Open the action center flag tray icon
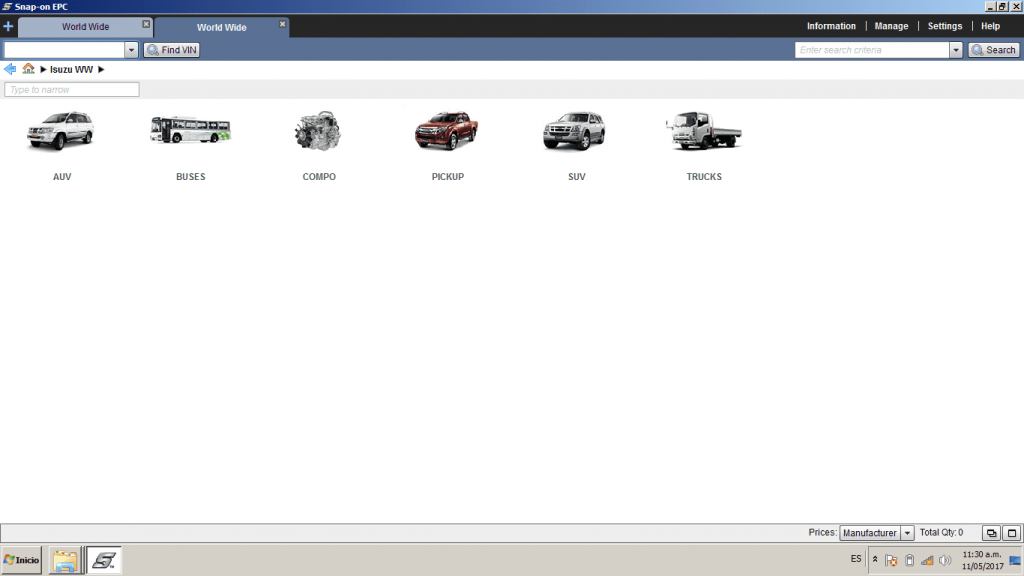The image size is (1024, 576). 891,560
